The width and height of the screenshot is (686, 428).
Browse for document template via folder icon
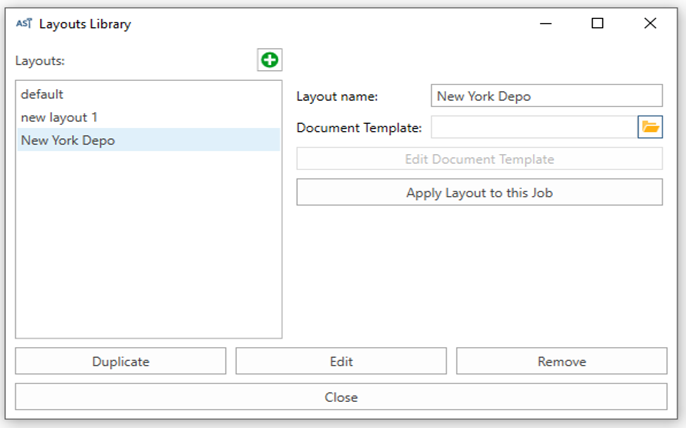(650, 127)
